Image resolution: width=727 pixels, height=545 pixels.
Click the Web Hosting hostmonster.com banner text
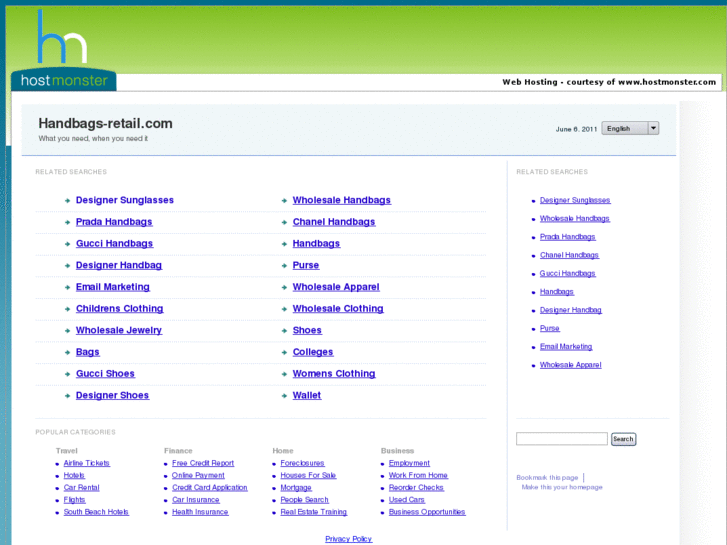click(x=609, y=82)
